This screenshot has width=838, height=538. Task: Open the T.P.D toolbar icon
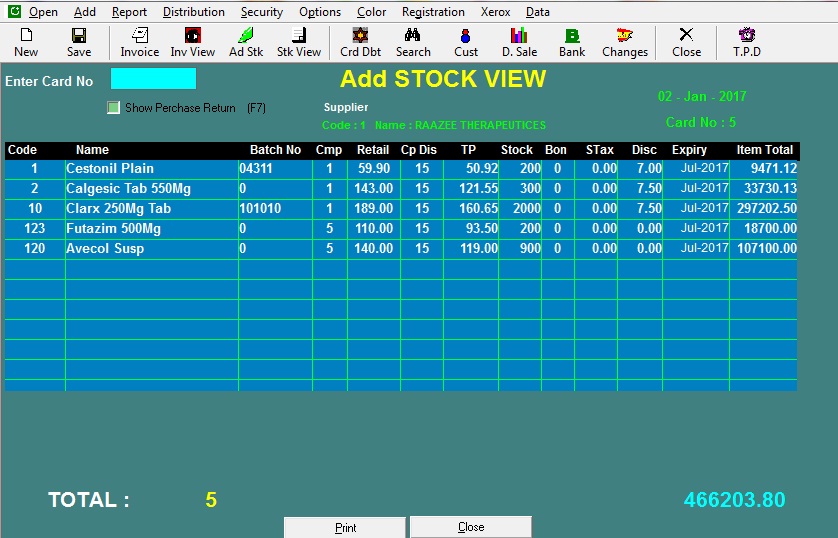click(747, 35)
